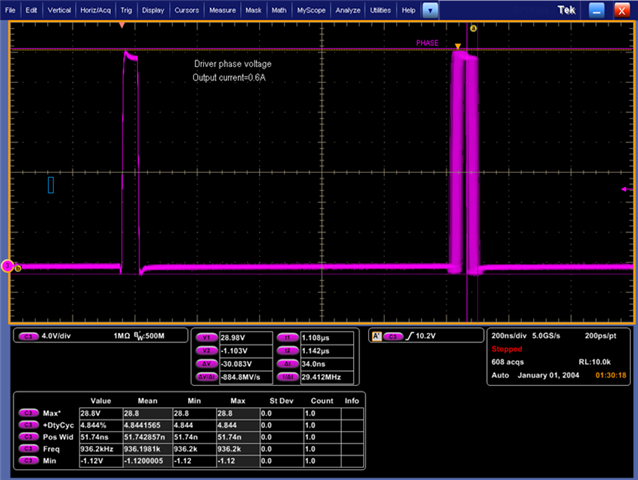Click the PHASE waveform label
The width and height of the screenshot is (638, 480).
click(x=427, y=43)
